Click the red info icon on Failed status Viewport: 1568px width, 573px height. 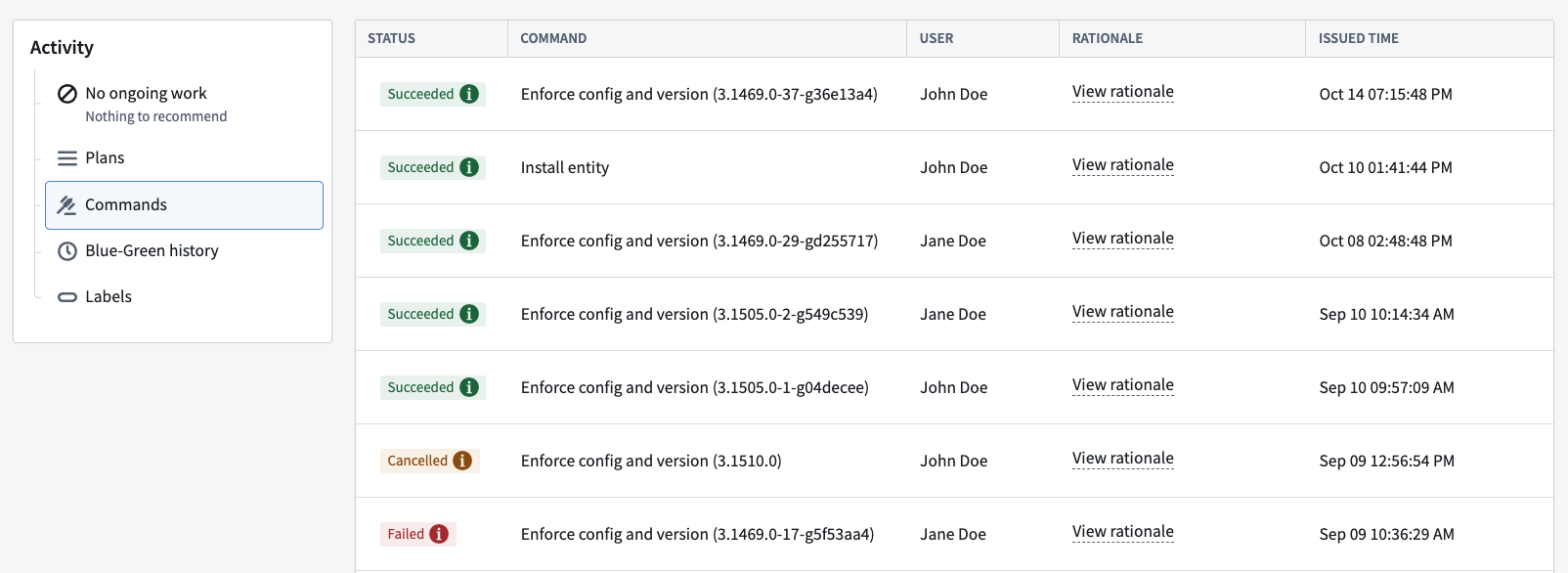439,534
